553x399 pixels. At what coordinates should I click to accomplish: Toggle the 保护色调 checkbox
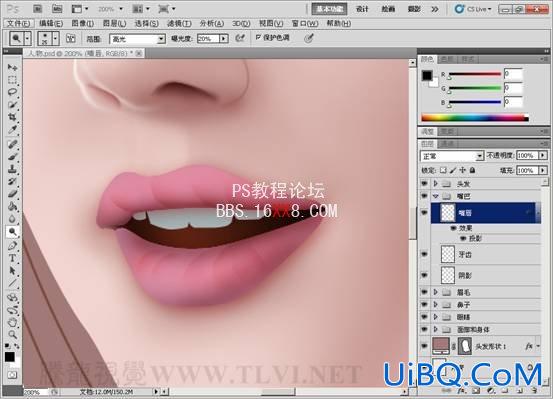point(258,37)
